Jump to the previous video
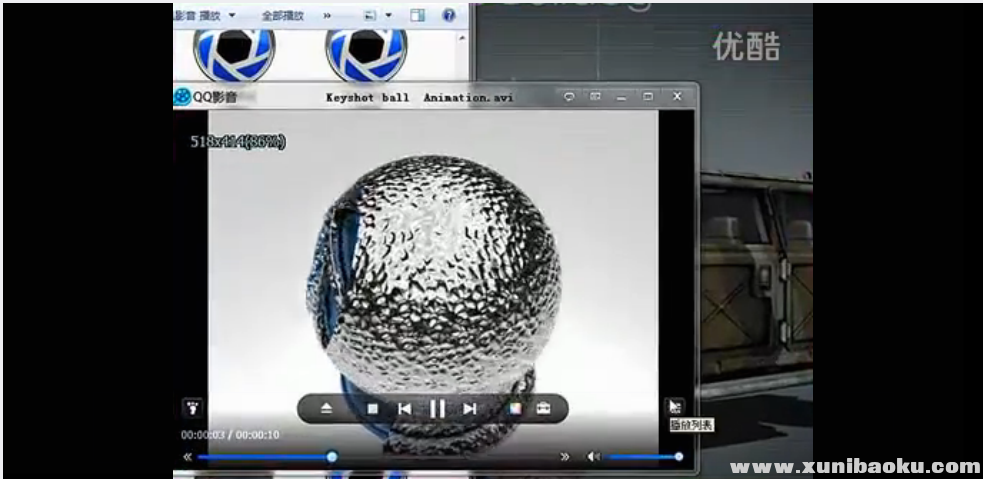Screen dimensions: 983x479 coord(404,408)
